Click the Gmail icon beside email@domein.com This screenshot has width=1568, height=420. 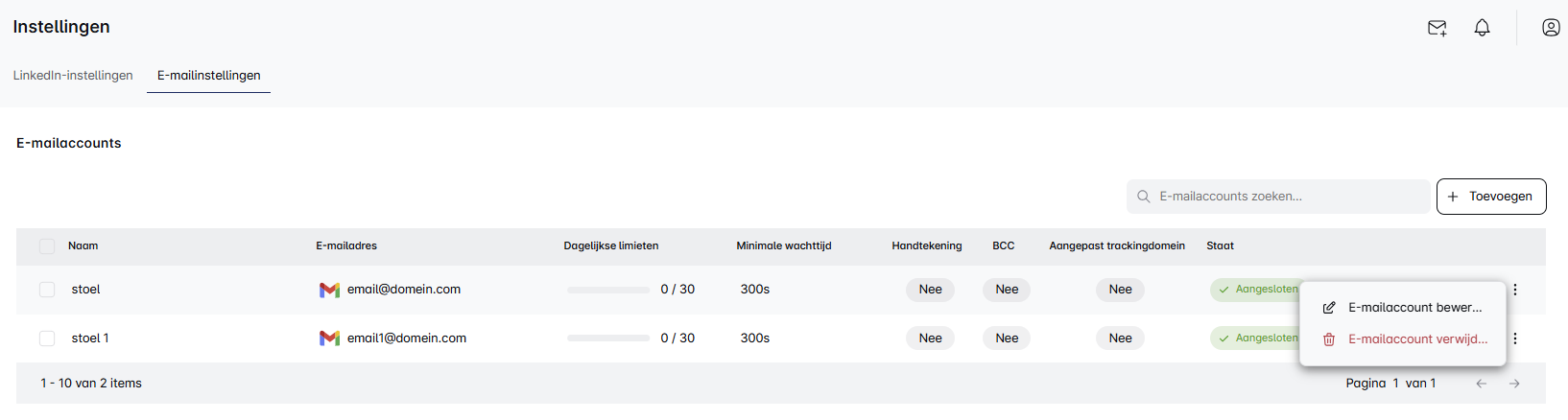tap(329, 290)
